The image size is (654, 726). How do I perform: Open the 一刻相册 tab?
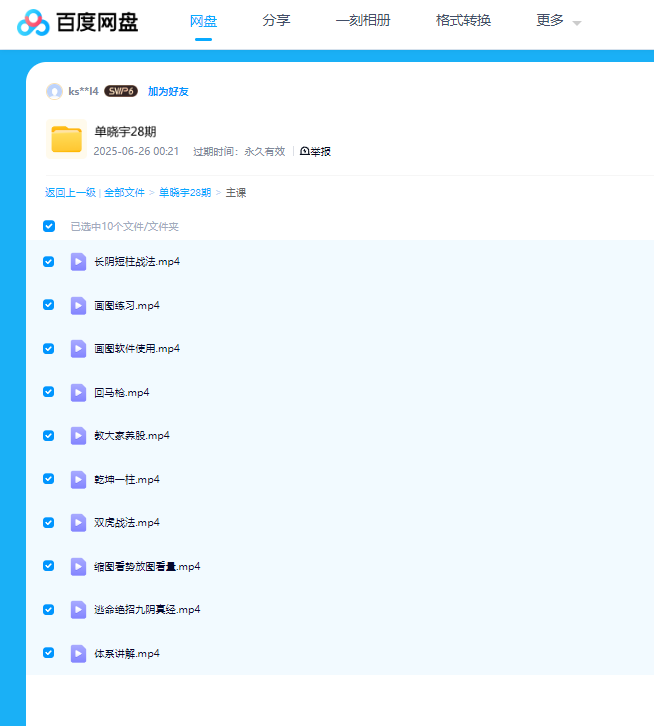[363, 20]
